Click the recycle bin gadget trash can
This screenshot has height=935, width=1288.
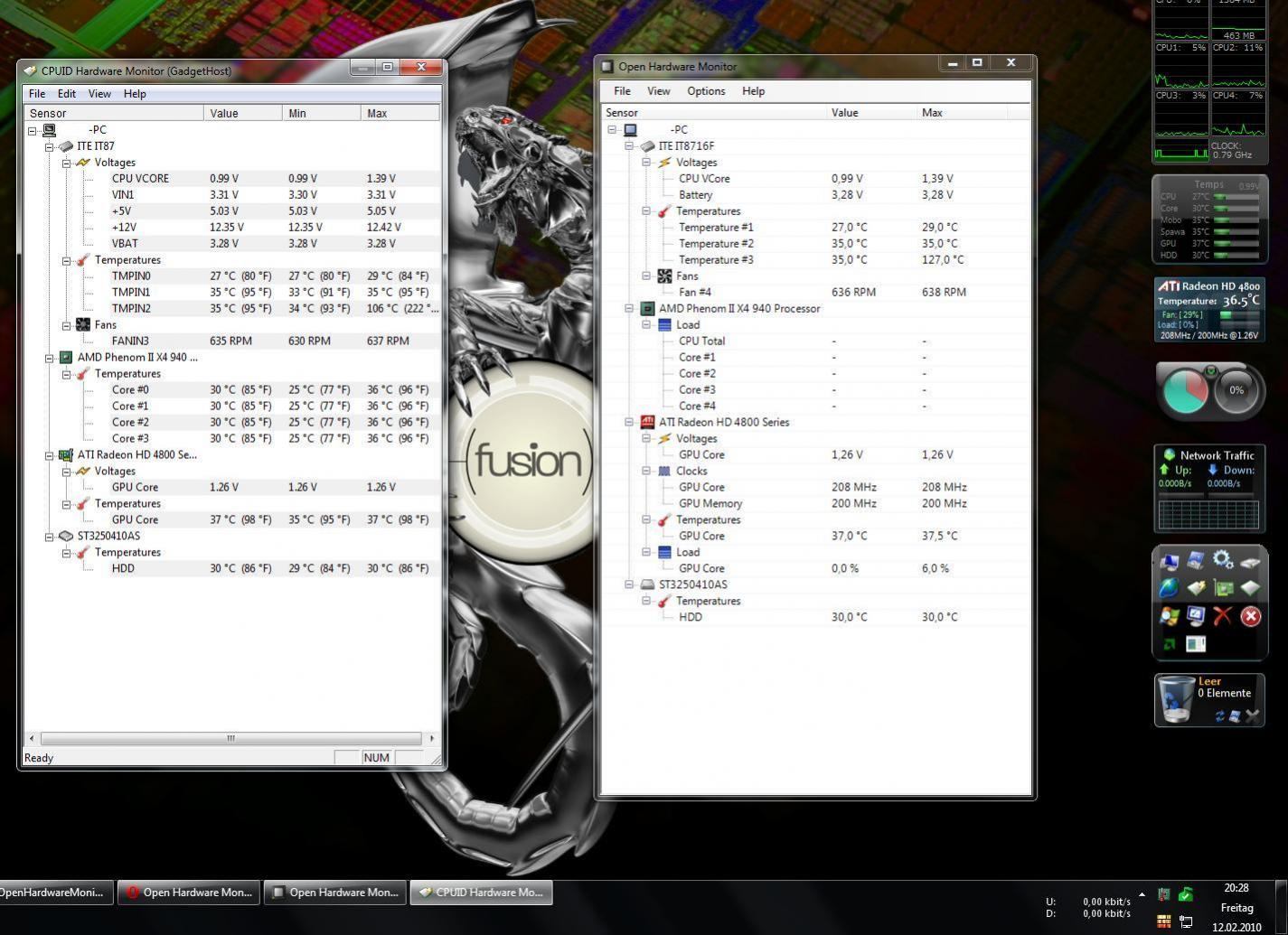point(1176,700)
